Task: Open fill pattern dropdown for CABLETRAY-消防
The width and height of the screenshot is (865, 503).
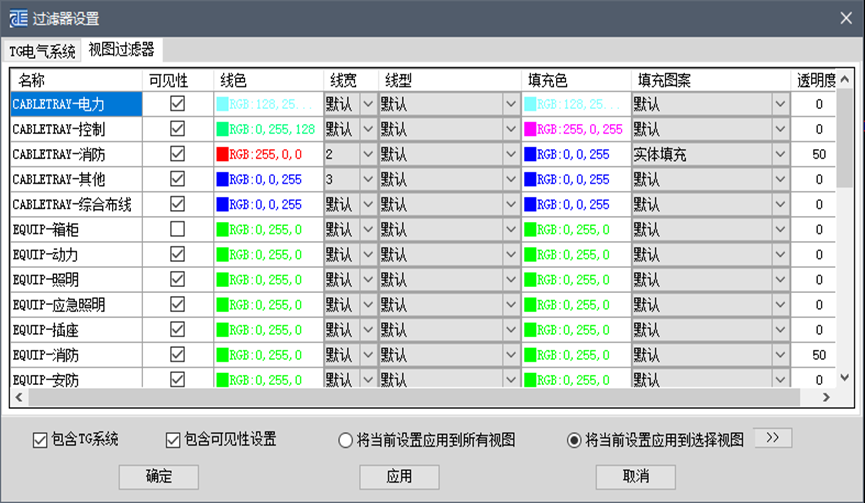Action: [x=780, y=154]
